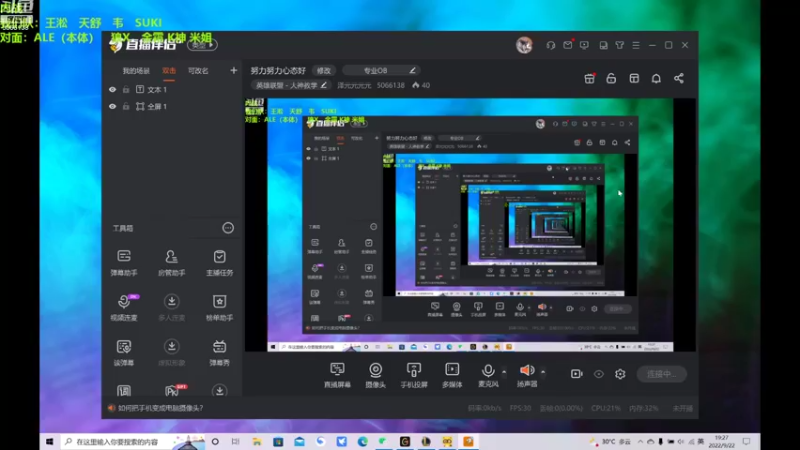The width and height of the screenshot is (800, 450).
Task: Open the Windows Start menu
Action: 49,442
